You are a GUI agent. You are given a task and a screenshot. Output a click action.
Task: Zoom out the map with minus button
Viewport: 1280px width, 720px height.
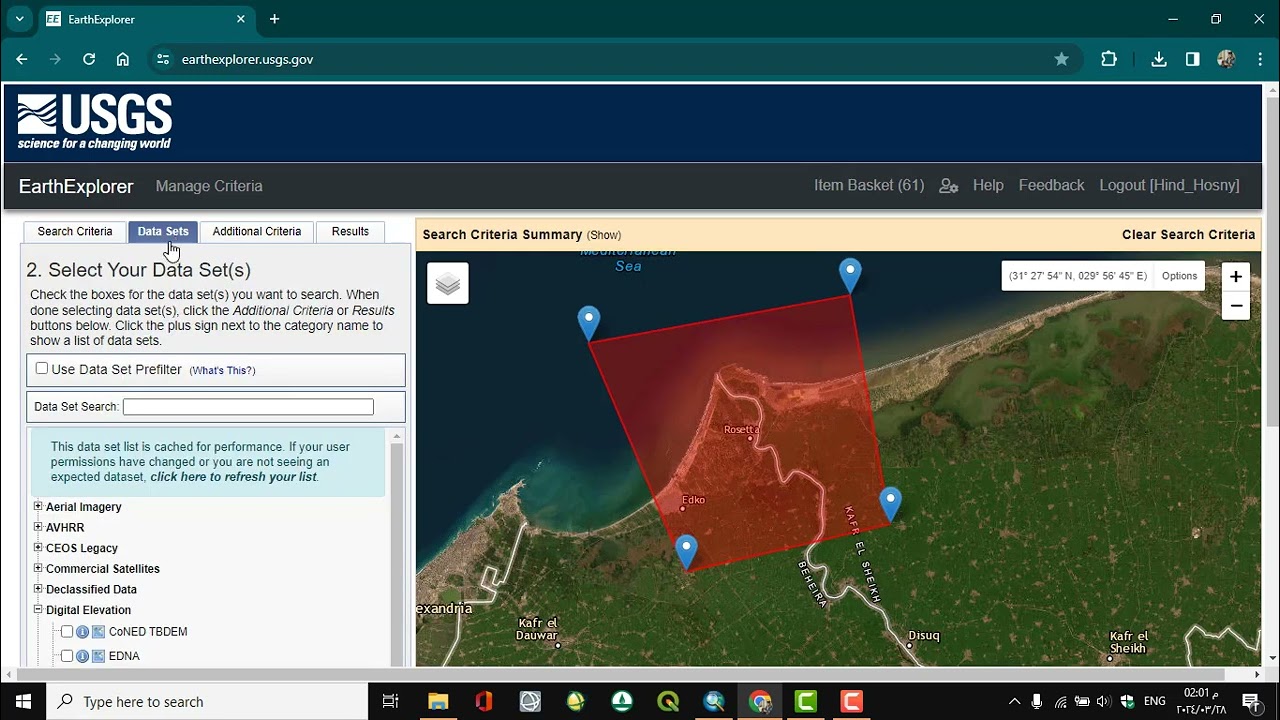[1236, 306]
